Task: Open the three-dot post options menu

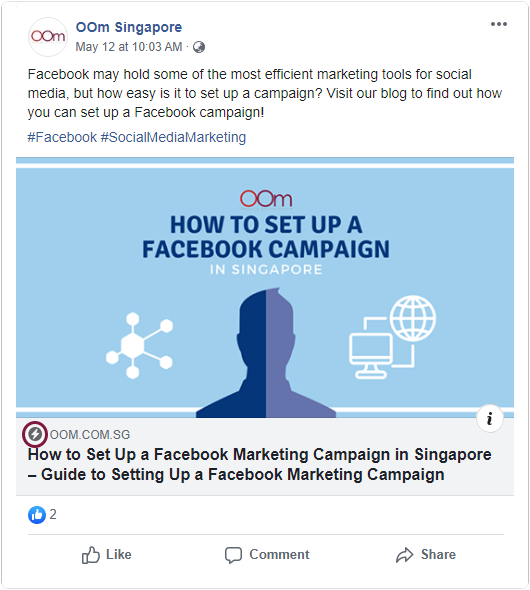Action: point(498,24)
